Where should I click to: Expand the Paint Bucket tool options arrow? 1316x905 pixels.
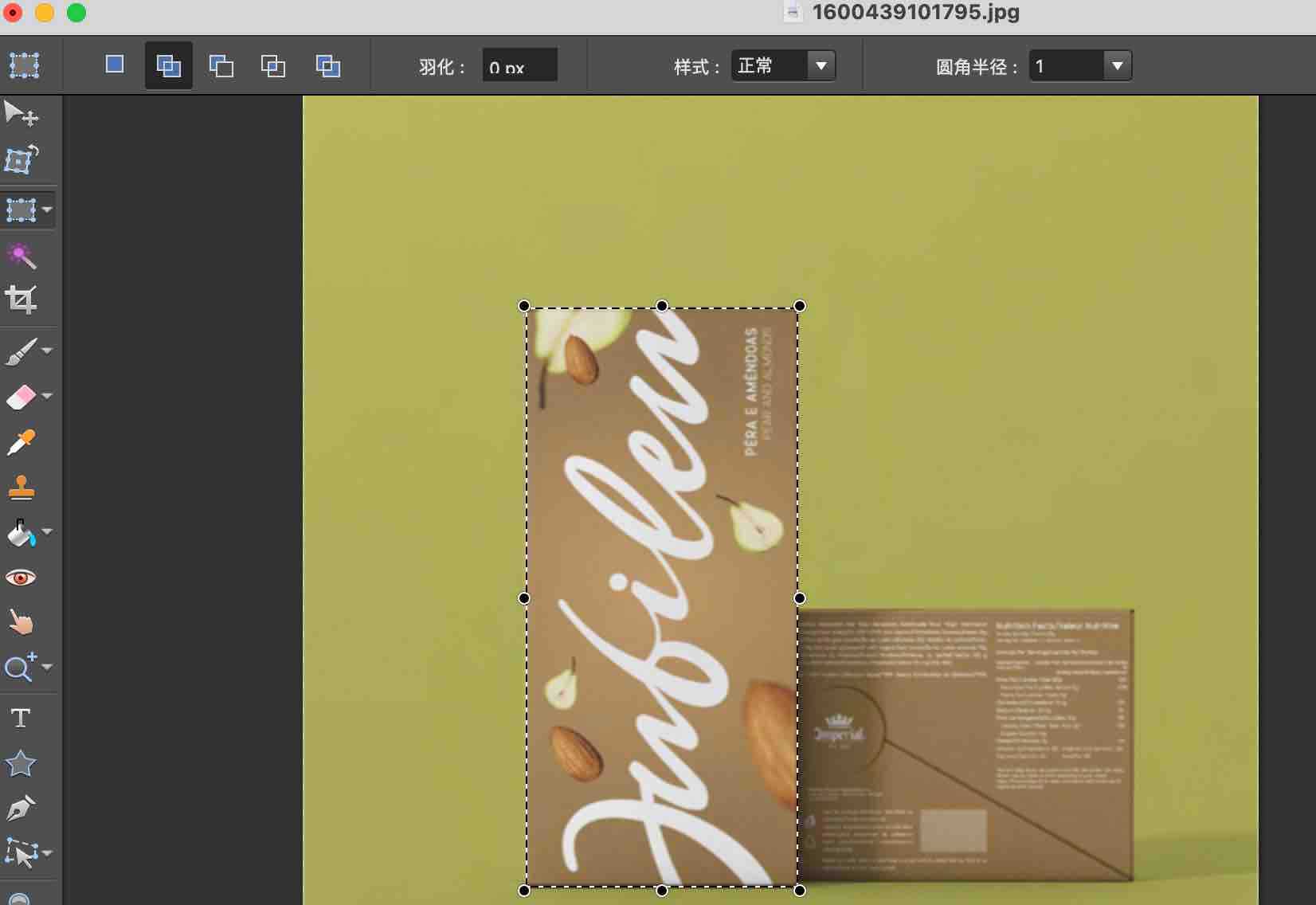click(47, 531)
